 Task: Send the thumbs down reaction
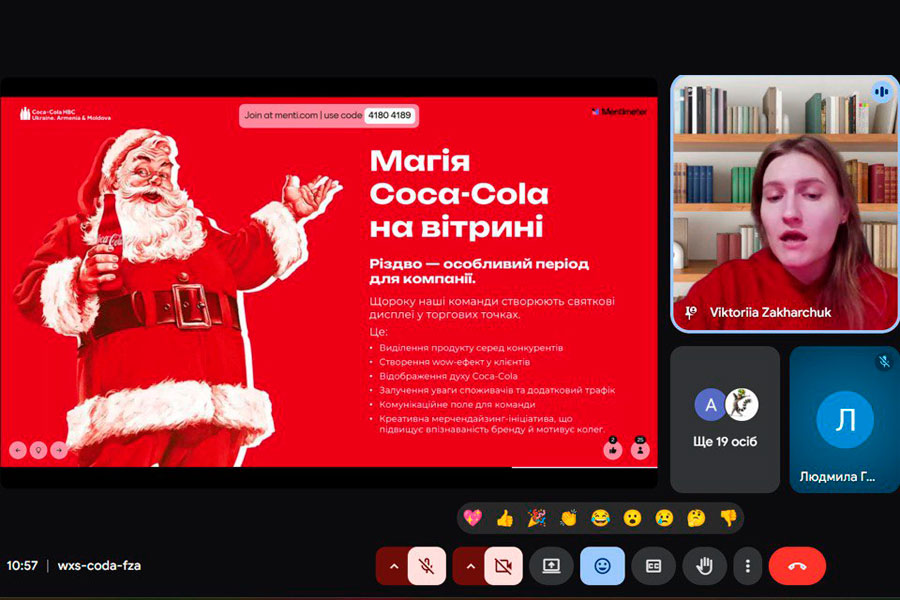[728, 518]
